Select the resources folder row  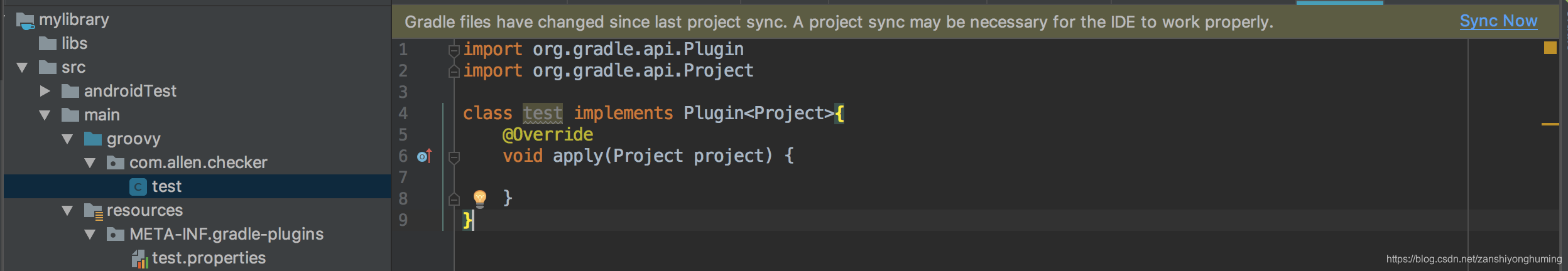197,210
